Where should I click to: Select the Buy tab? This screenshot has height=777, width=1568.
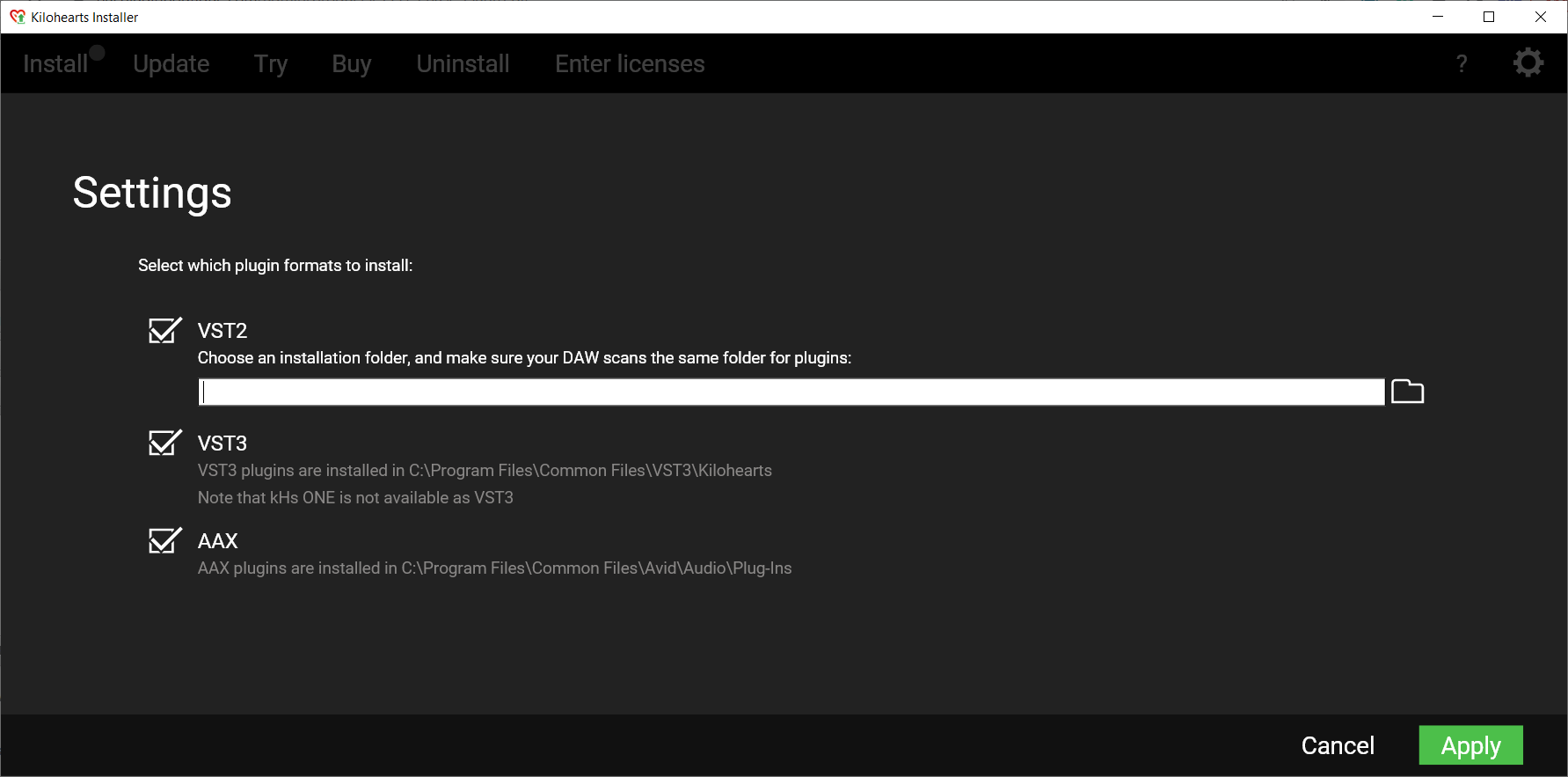tap(352, 63)
